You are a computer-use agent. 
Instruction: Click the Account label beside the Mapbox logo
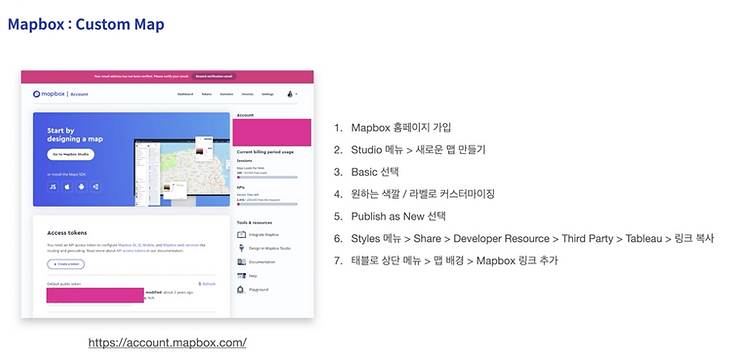79,94
